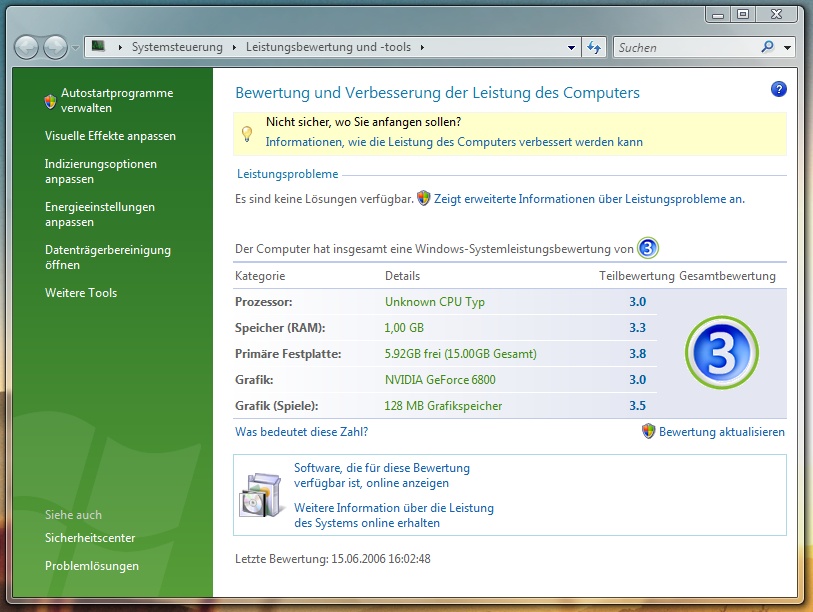The image size is (813, 612).
Task: Open Weitere Tools in the sidebar
Action: click(81, 293)
